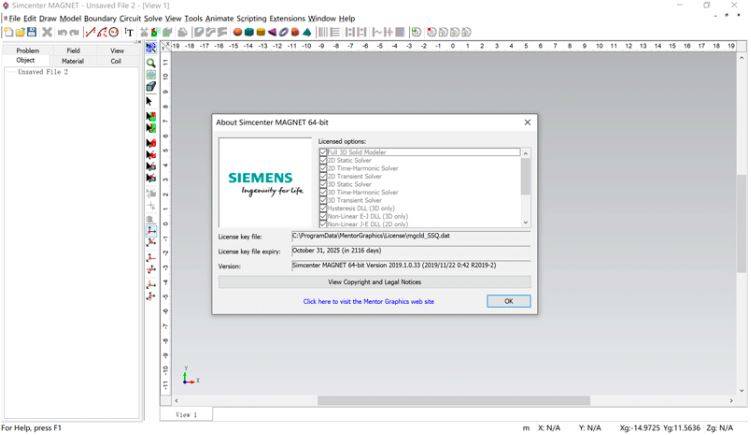Open the Draw menu
The width and height of the screenshot is (751, 435).
[47, 19]
